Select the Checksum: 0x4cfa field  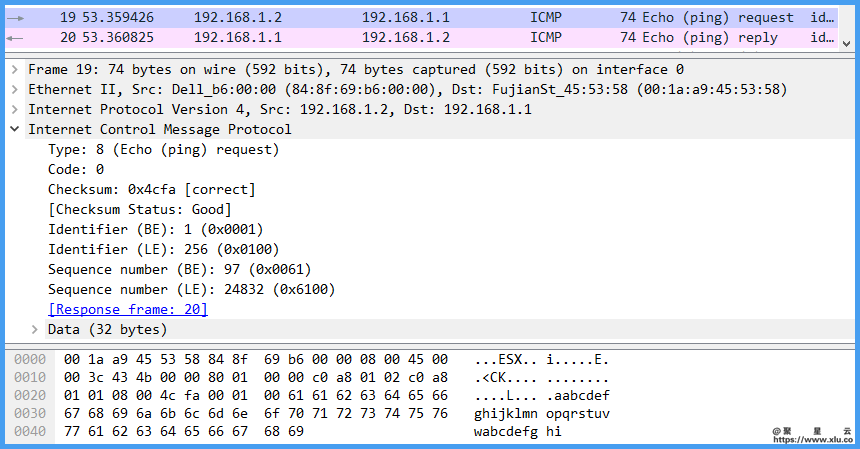151,190
